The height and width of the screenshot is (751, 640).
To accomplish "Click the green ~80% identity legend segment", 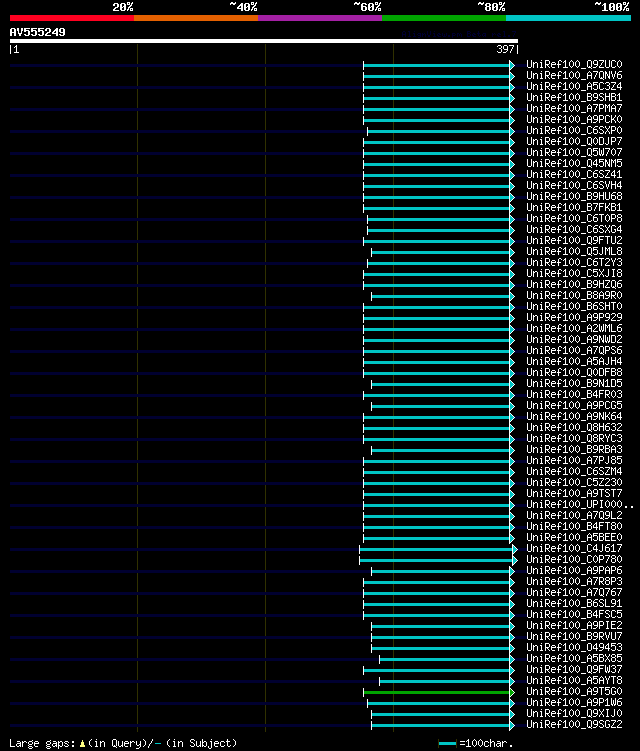I will tap(444, 18).
